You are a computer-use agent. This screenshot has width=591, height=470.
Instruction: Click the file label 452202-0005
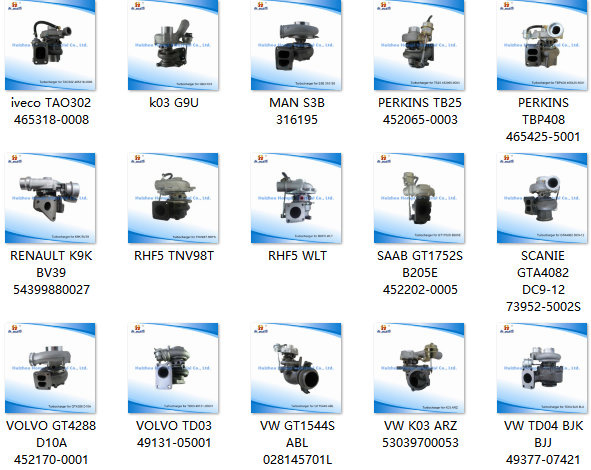420,290
